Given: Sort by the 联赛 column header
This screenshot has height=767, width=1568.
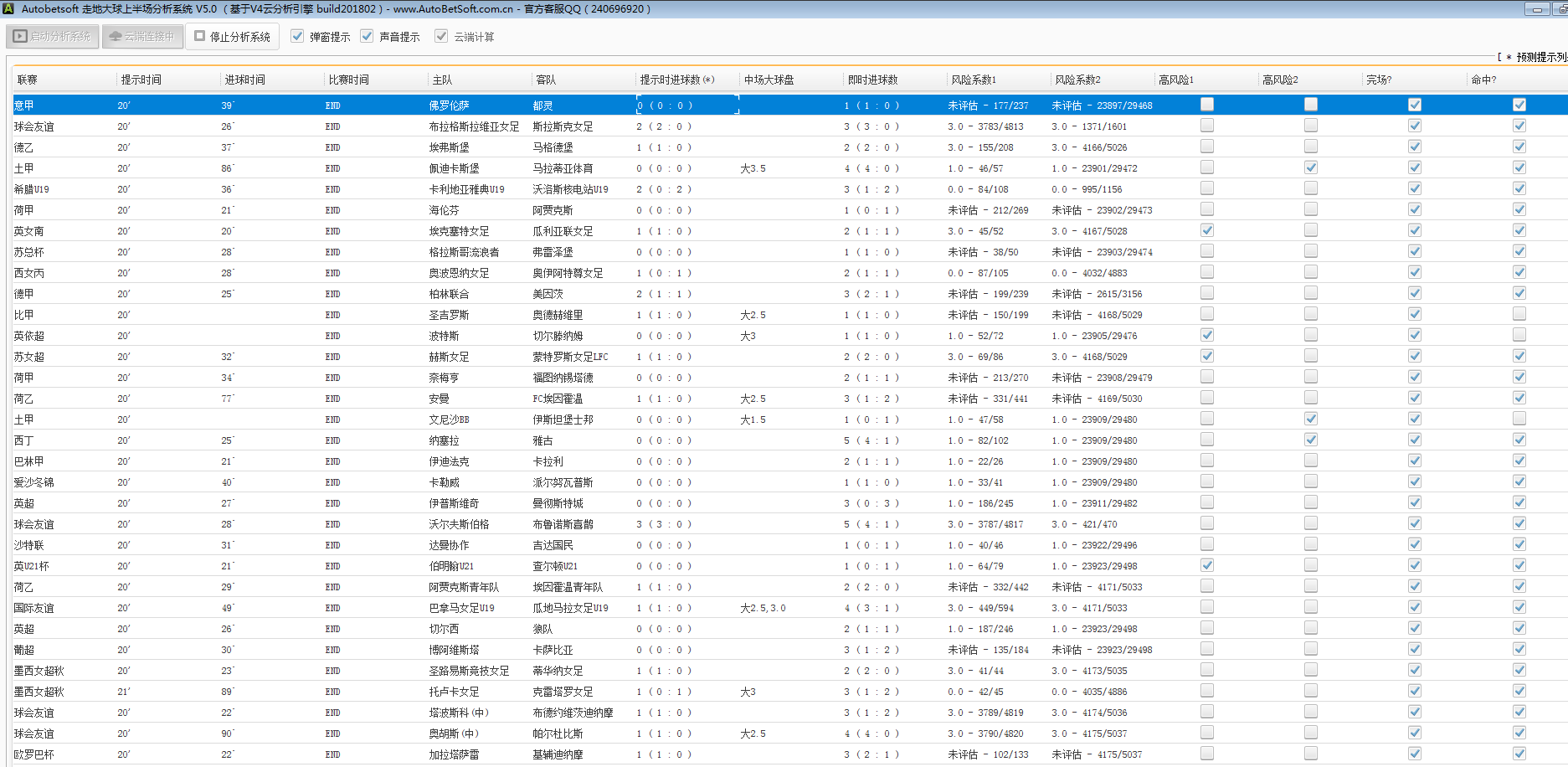Looking at the screenshot, I should pos(28,80).
